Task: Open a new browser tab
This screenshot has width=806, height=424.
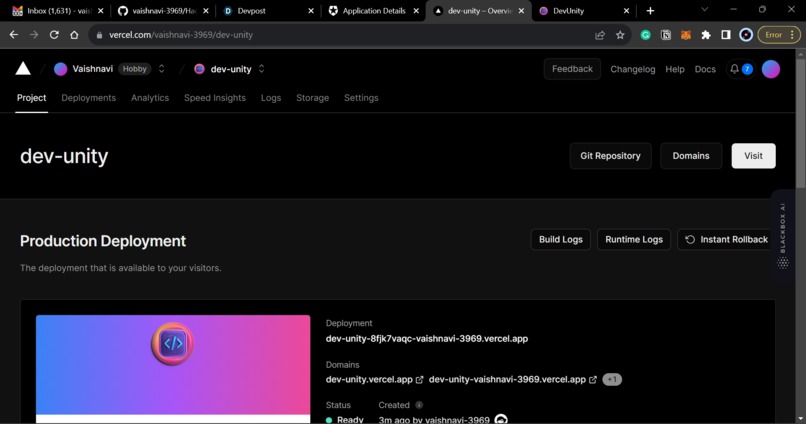Action: click(x=650, y=11)
